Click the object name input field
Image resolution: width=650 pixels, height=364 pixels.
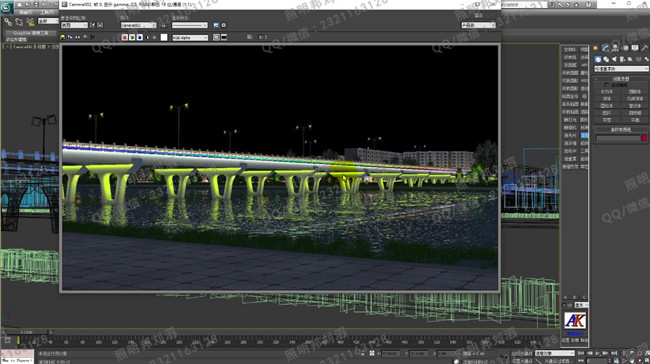point(618,138)
